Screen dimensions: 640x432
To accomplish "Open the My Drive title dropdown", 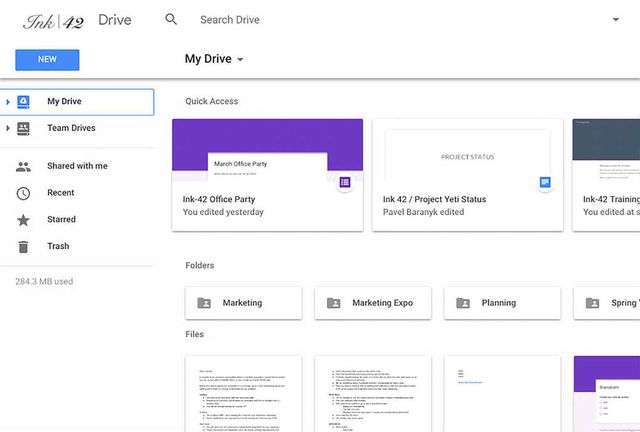I will click(214, 59).
